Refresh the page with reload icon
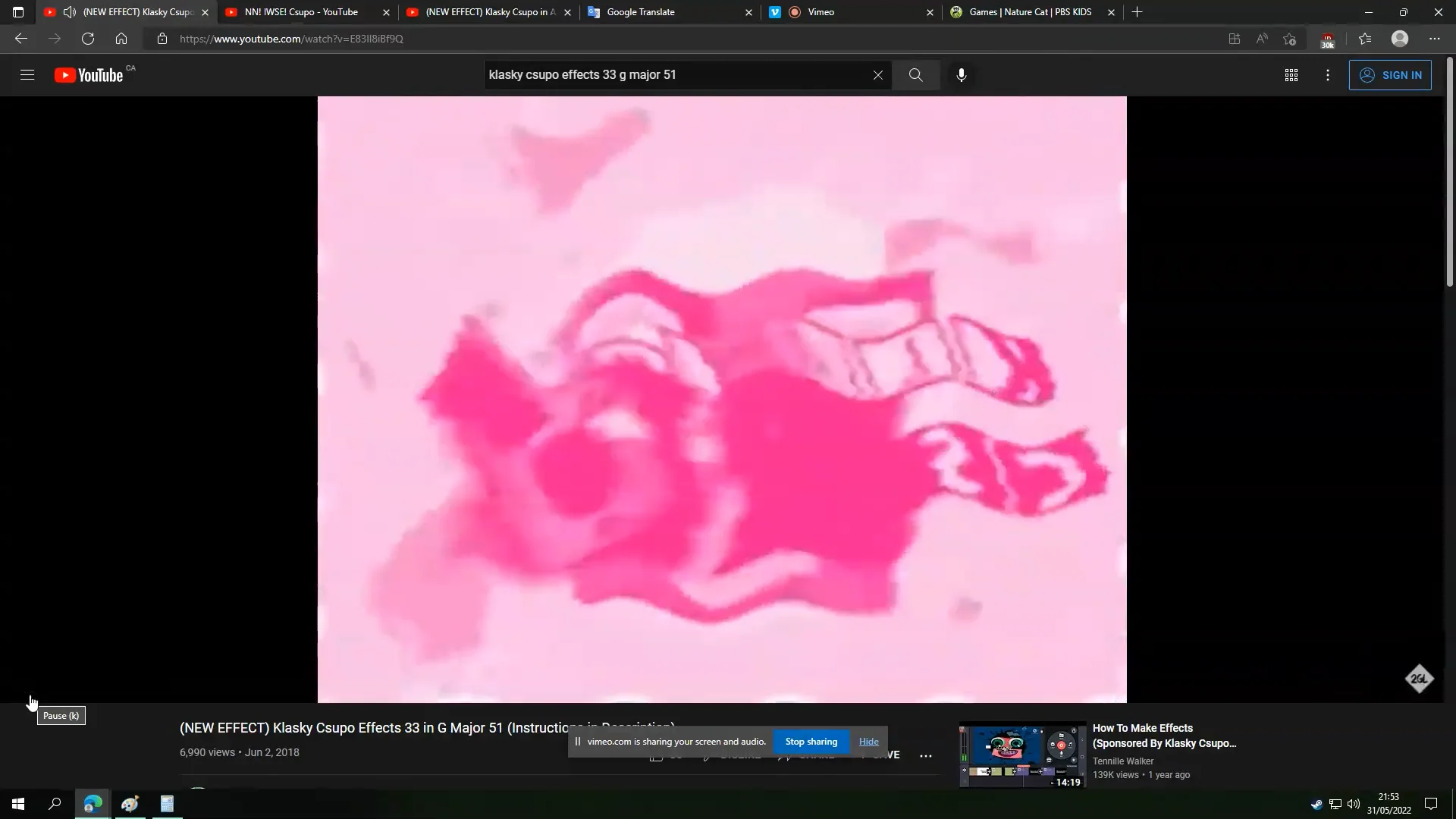 88,39
